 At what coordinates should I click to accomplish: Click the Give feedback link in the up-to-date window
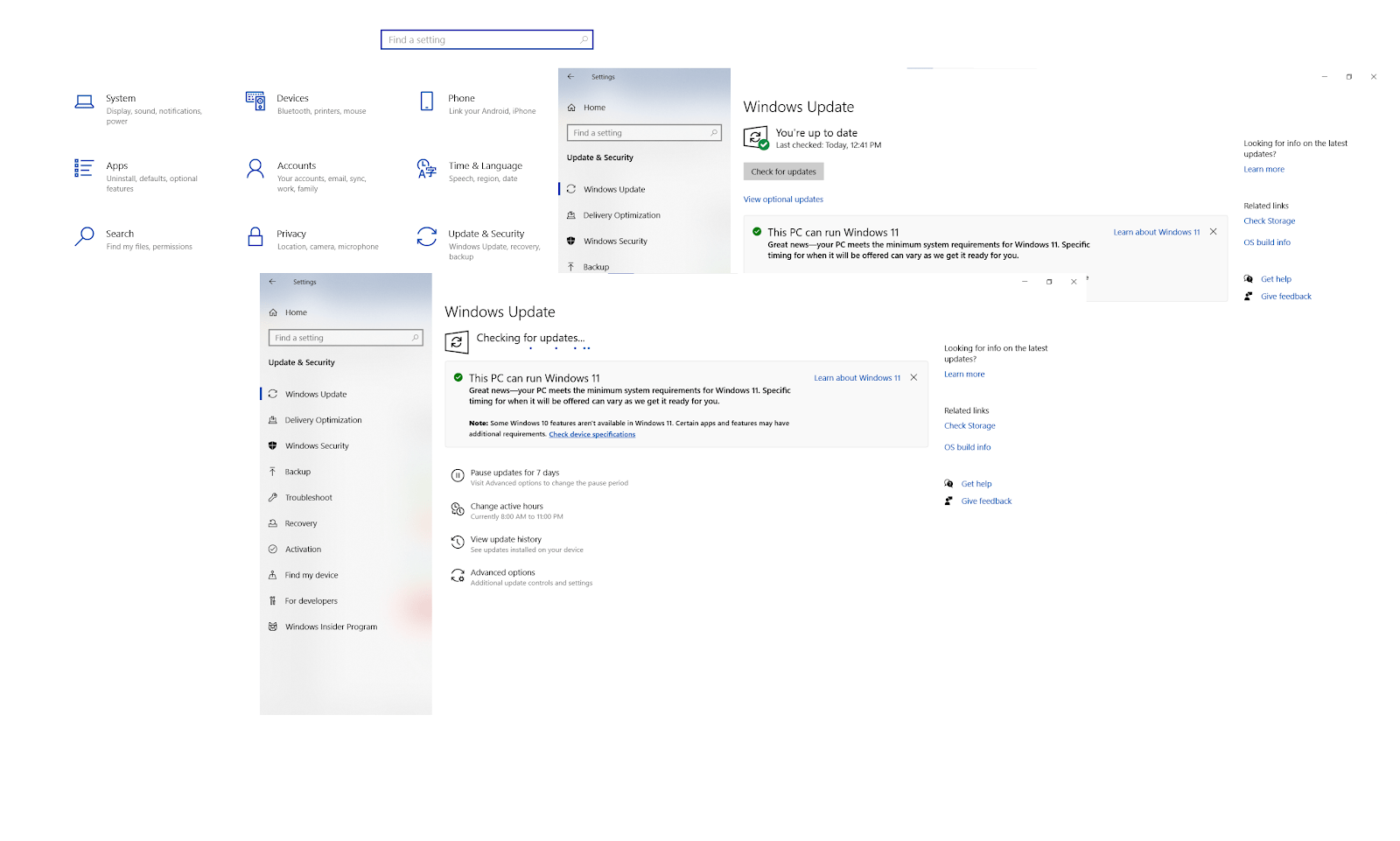1286,297
